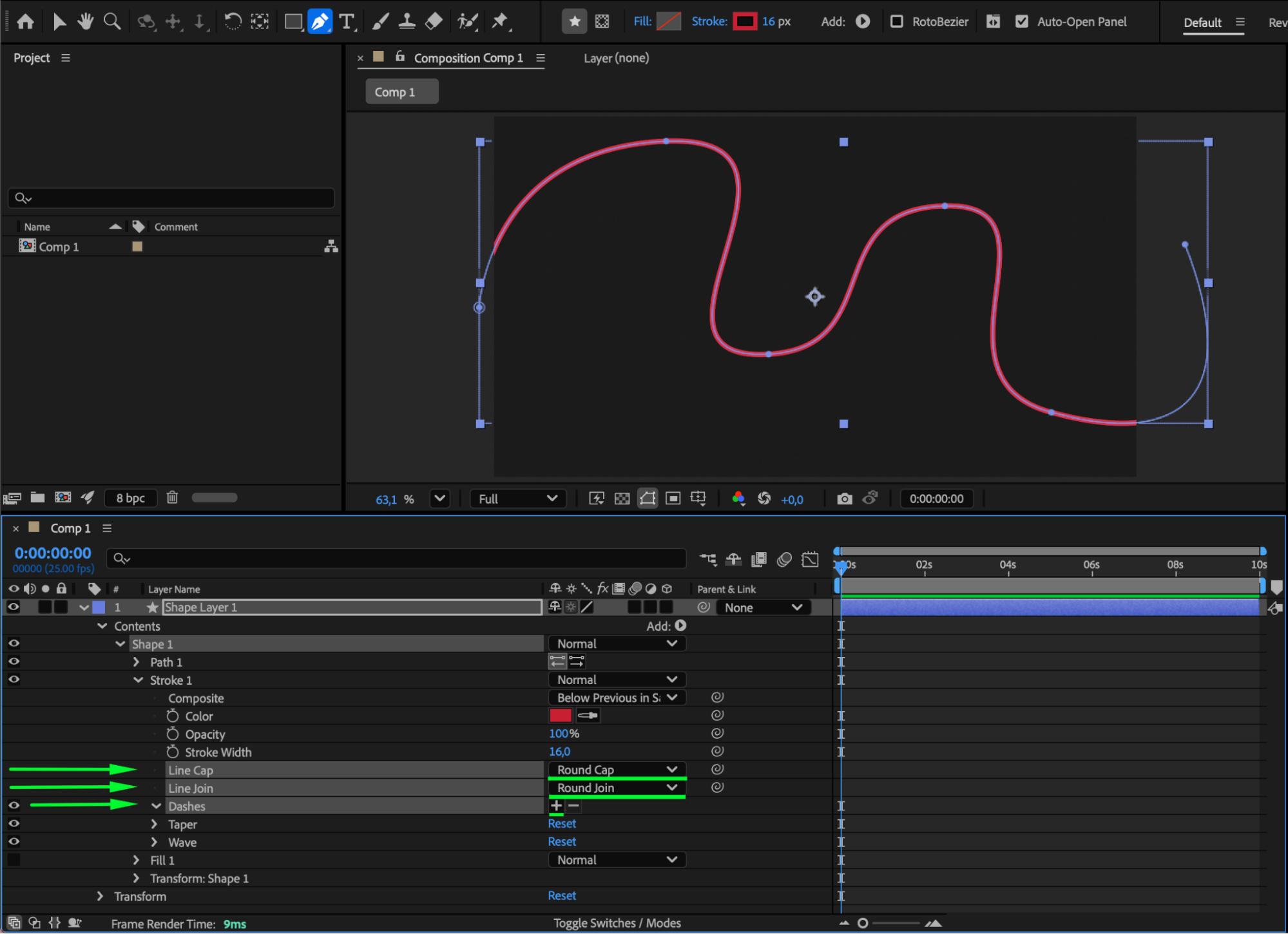Select the Type tool
The width and height of the screenshot is (1288, 934).
pos(347,22)
